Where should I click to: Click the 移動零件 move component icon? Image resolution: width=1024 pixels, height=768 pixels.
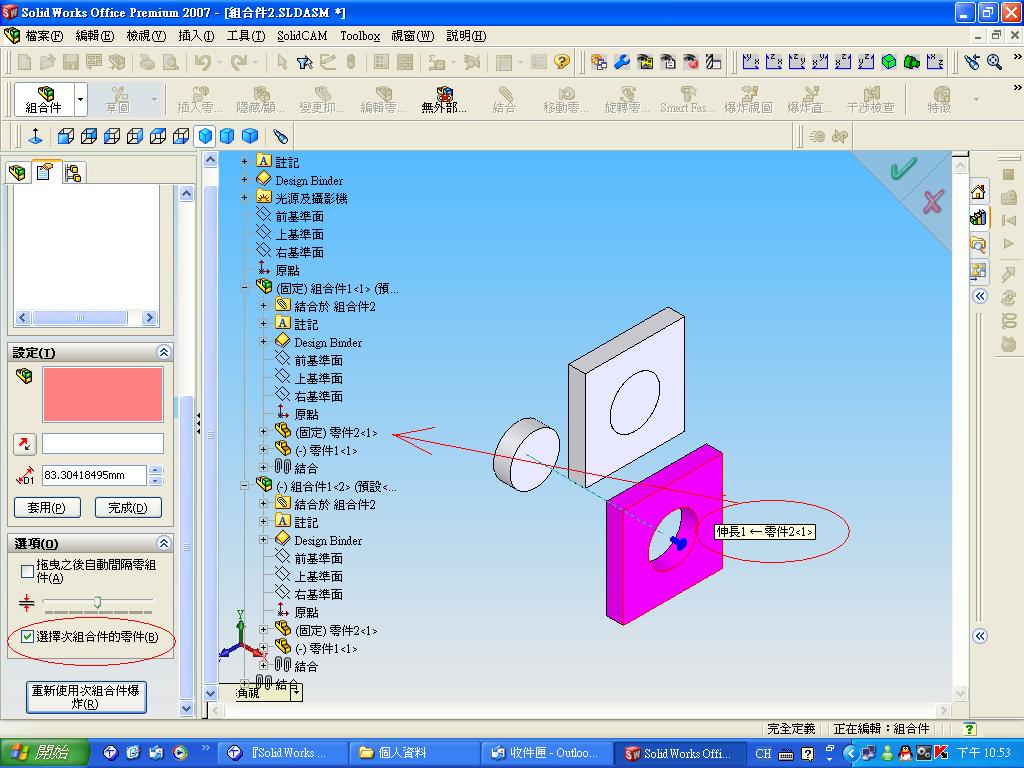pos(566,99)
